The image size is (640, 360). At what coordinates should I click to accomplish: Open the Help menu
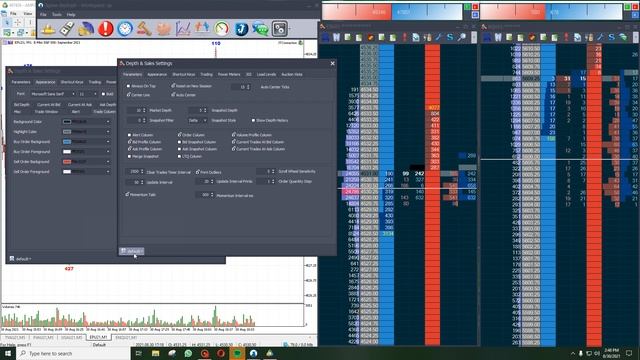pos(71,14)
